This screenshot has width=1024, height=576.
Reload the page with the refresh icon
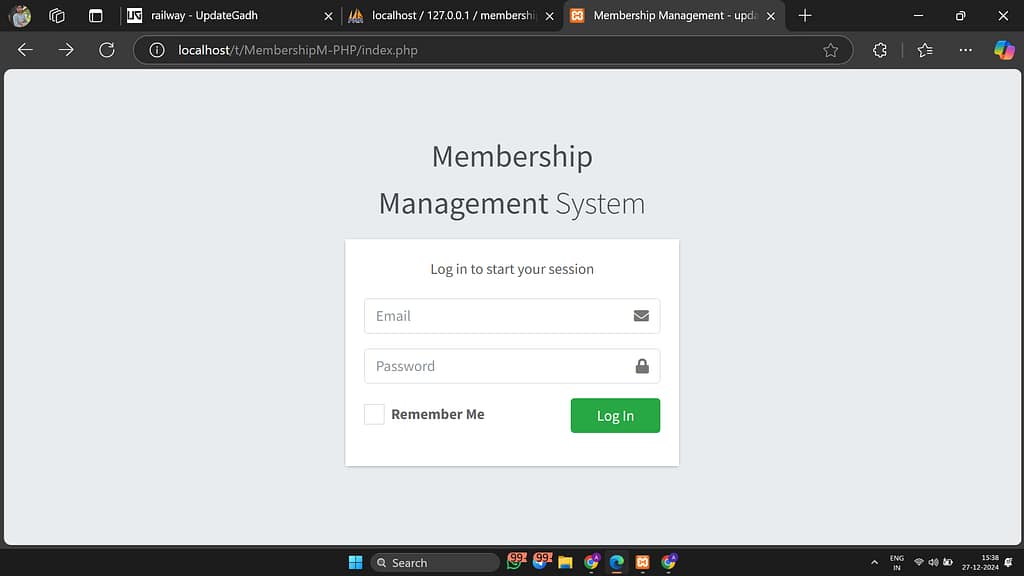106,50
